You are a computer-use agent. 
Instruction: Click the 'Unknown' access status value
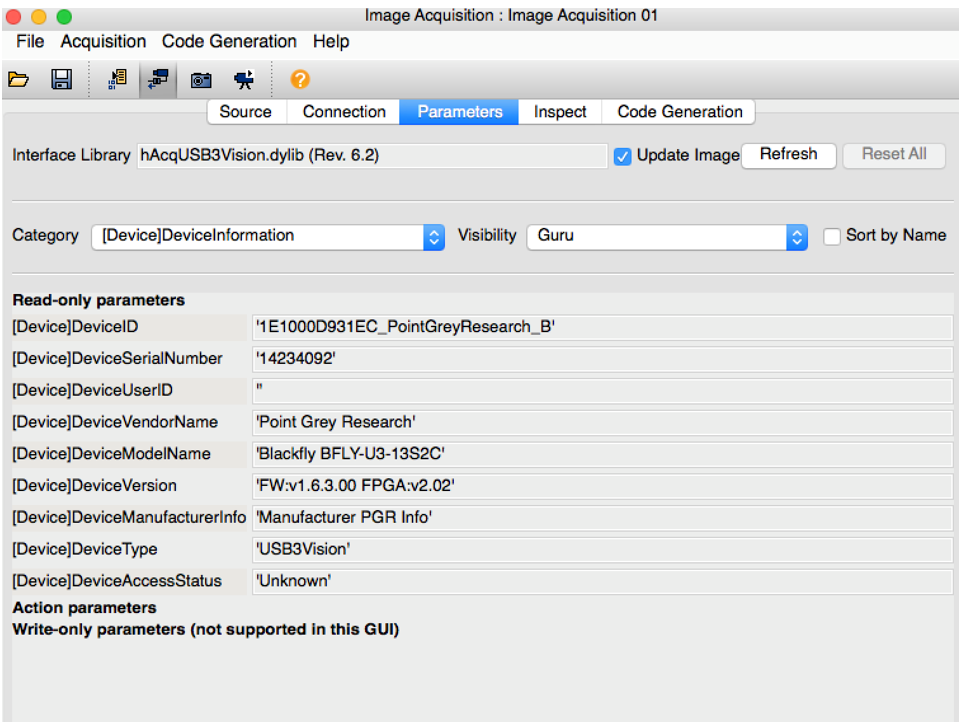(603, 581)
